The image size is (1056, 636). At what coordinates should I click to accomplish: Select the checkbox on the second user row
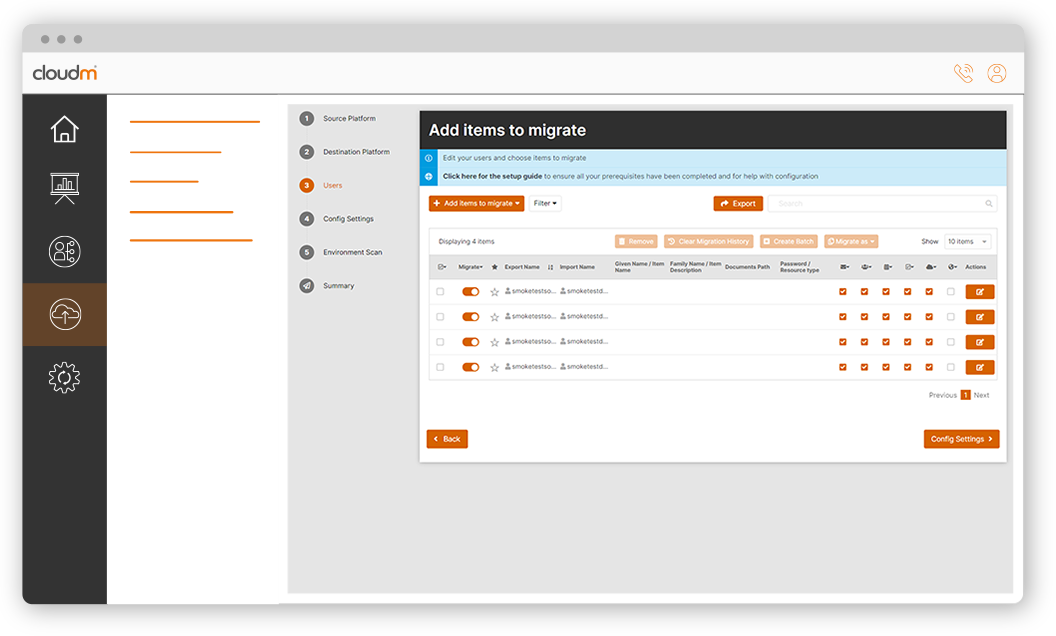(440, 316)
